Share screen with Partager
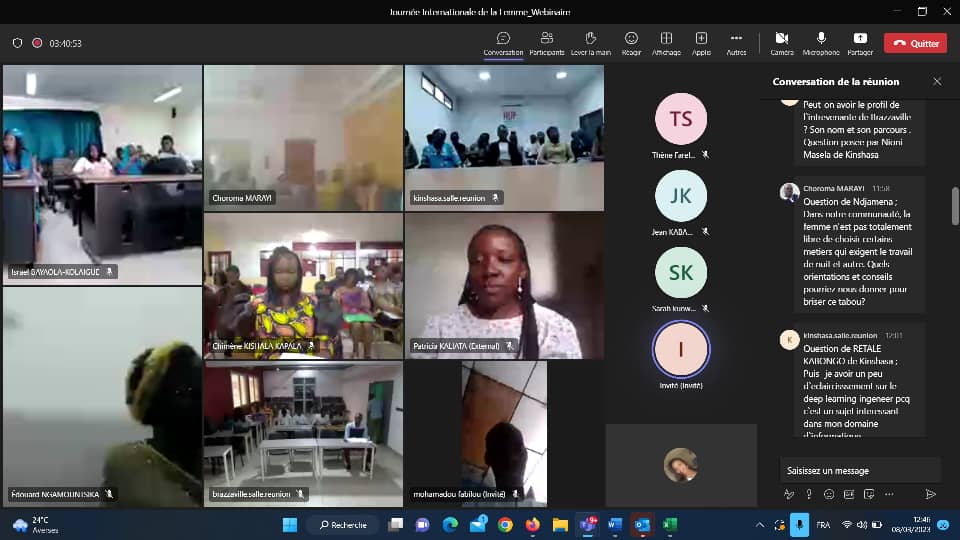The image size is (960, 540). pos(860,43)
